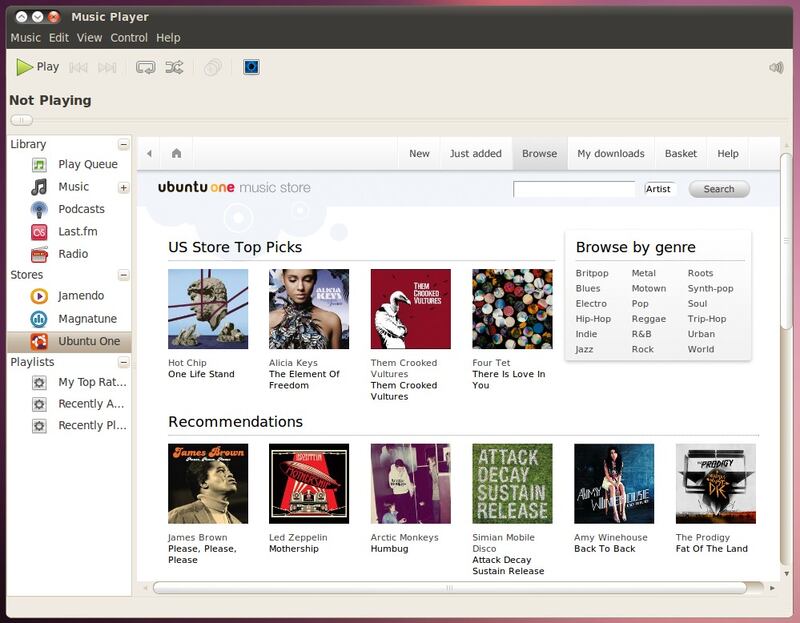This screenshot has height=623, width=800.
Task: Toggle repeat playback mode
Action: 146,68
